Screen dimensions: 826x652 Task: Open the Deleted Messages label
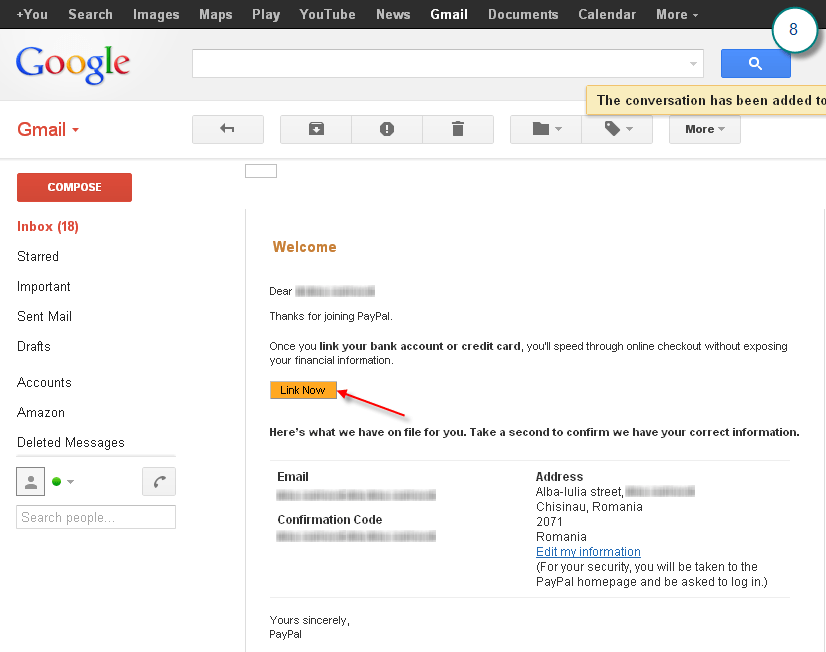[x=71, y=442]
